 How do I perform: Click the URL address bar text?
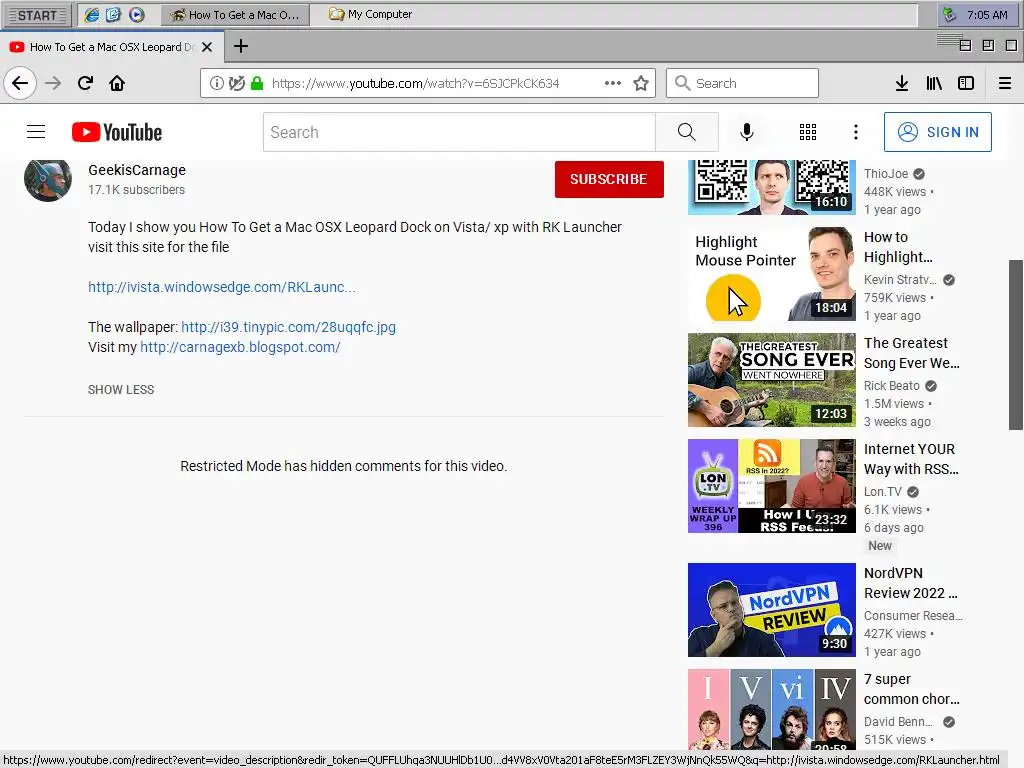coord(415,84)
